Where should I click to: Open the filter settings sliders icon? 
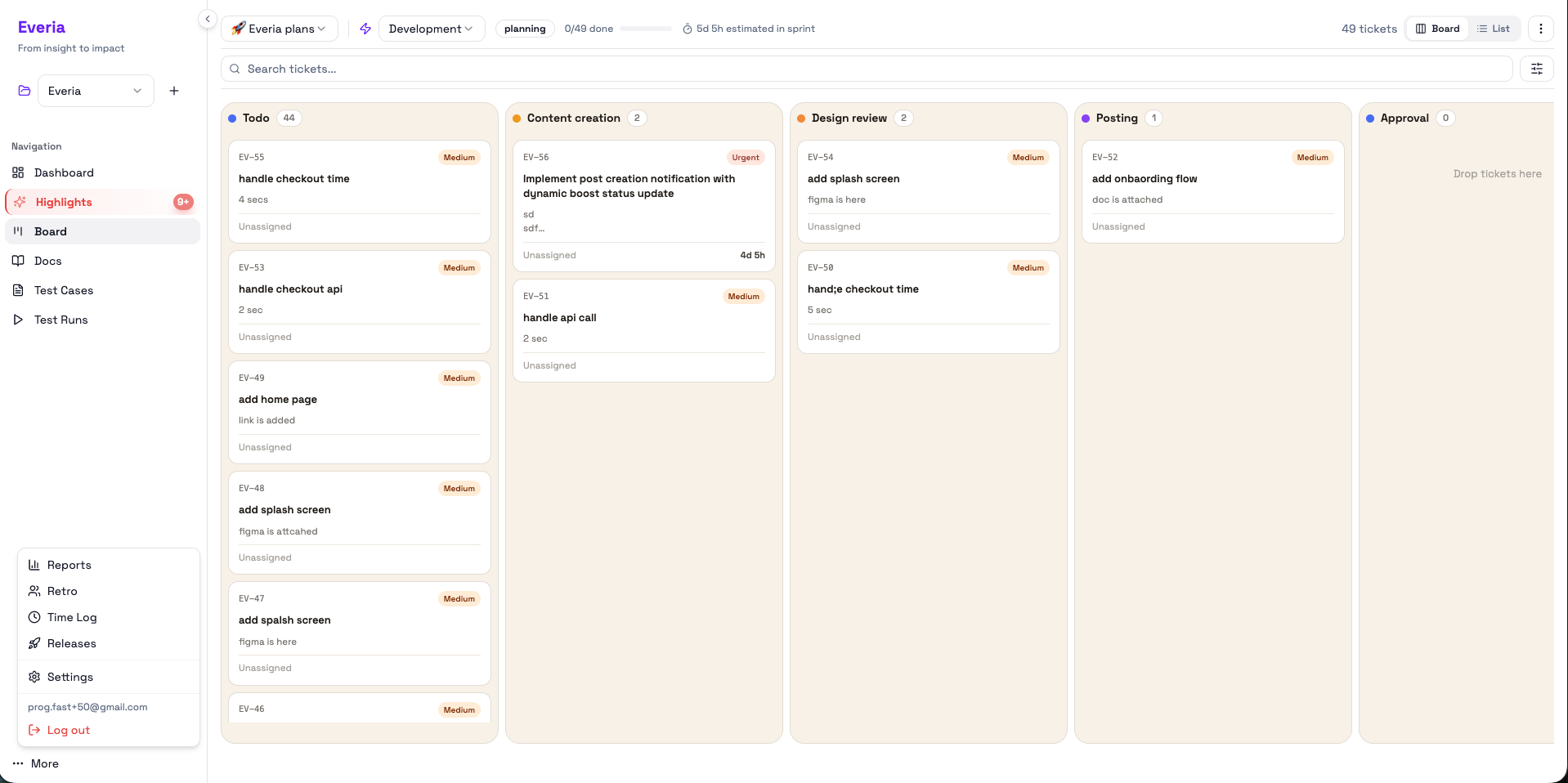[x=1537, y=69]
